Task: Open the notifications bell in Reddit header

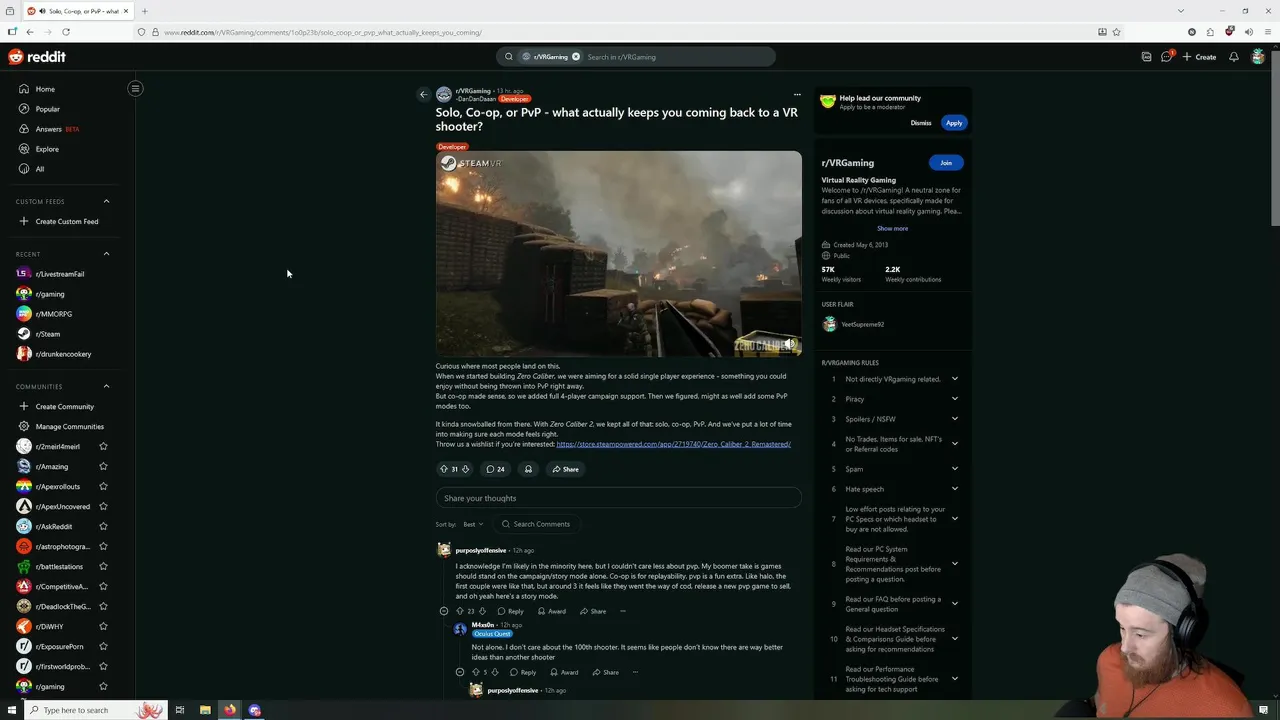Action: click(x=1233, y=57)
